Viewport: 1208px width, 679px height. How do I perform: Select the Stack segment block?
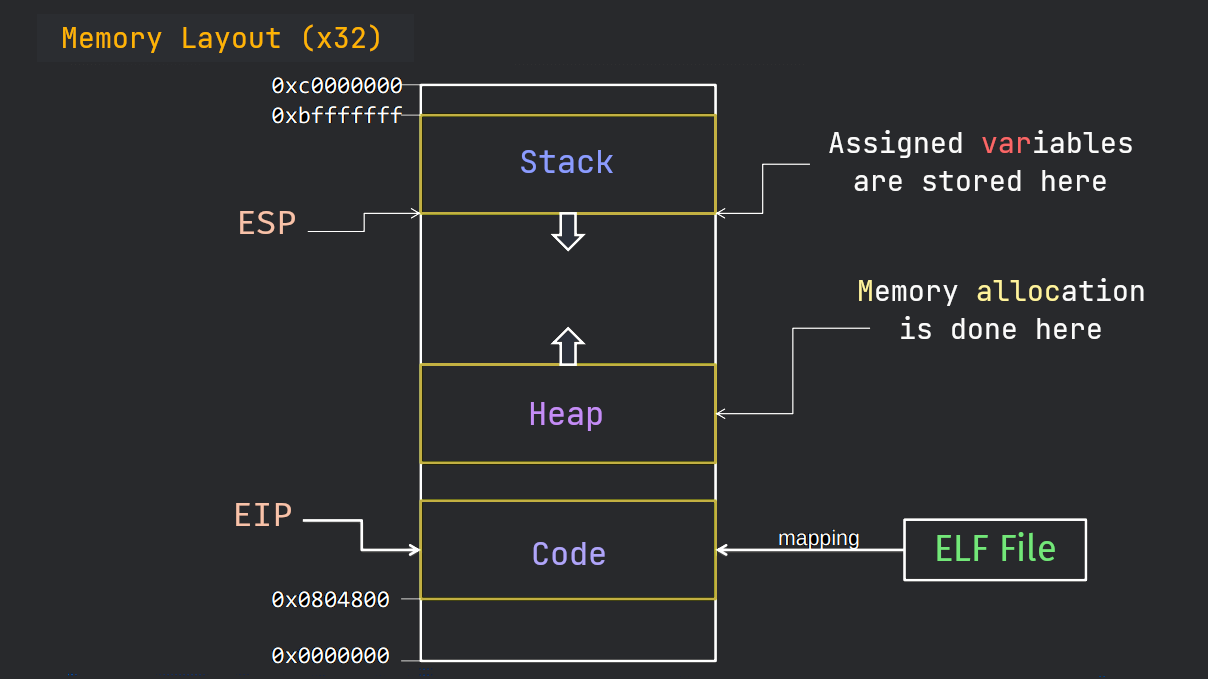pyautogui.click(x=567, y=162)
